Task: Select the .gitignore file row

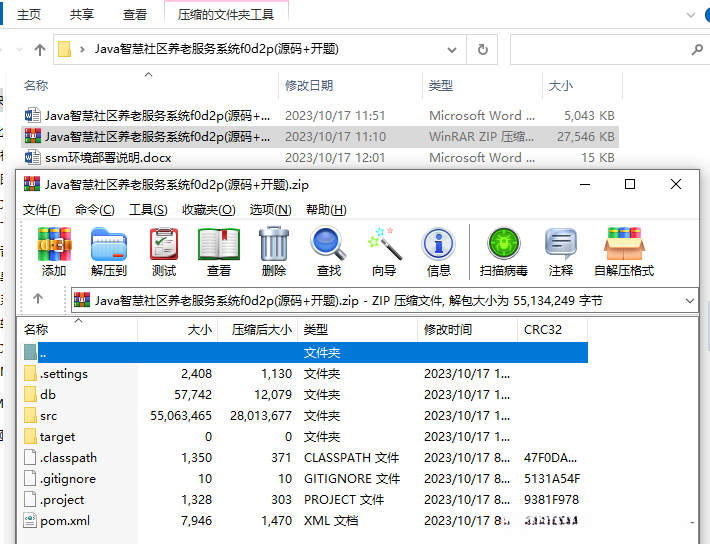Action: [305, 478]
